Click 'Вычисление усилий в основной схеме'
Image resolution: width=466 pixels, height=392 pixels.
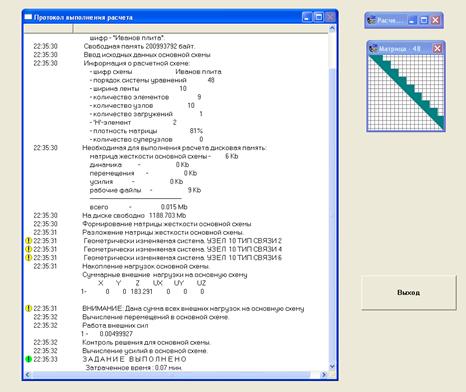(x=145, y=351)
